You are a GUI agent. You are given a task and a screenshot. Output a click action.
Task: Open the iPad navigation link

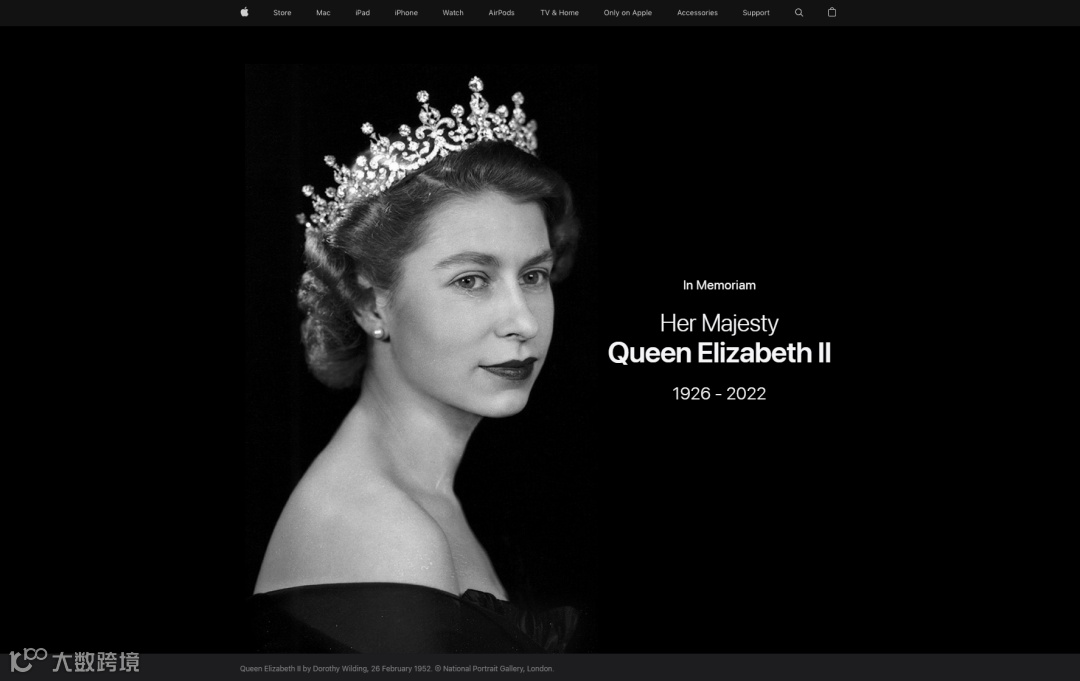[362, 12]
